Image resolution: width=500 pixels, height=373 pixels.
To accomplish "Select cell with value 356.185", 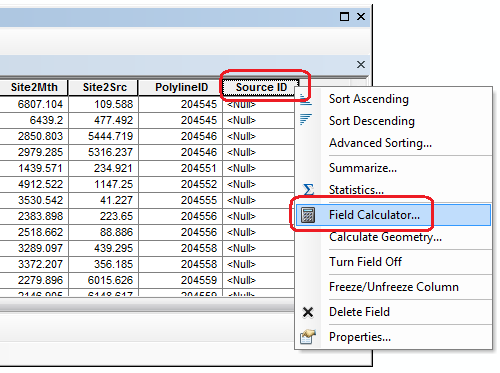I will [x=104, y=264].
